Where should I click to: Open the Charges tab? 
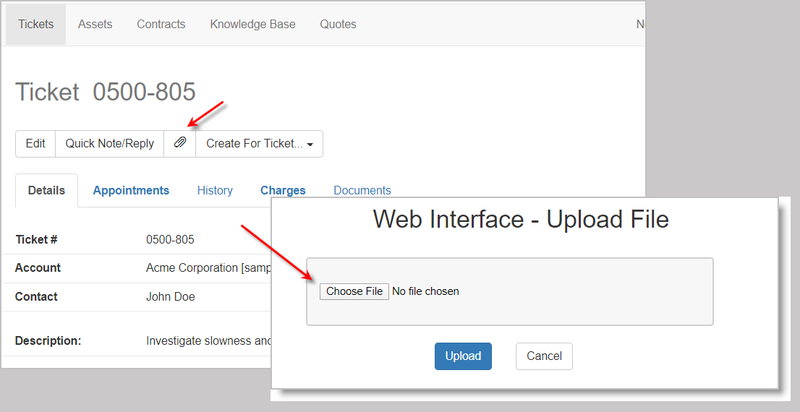click(283, 190)
